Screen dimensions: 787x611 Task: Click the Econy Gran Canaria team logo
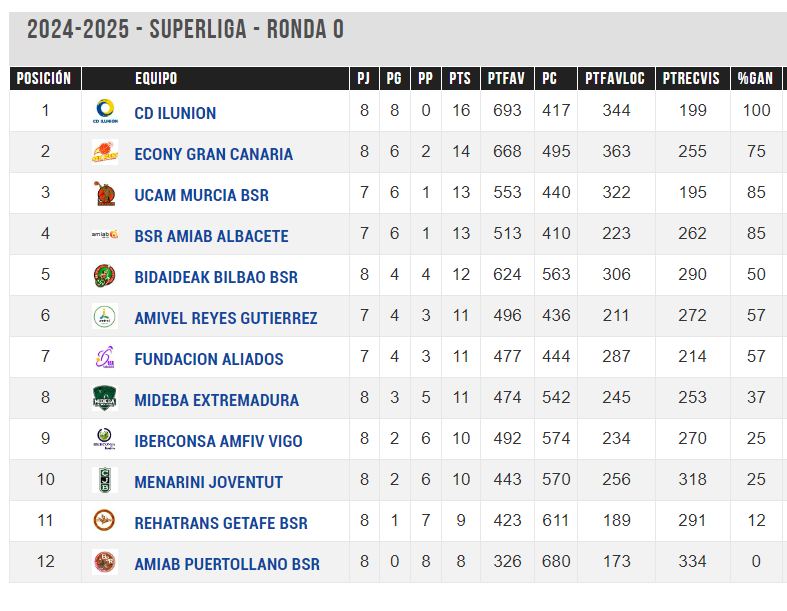(x=105, y=152)
